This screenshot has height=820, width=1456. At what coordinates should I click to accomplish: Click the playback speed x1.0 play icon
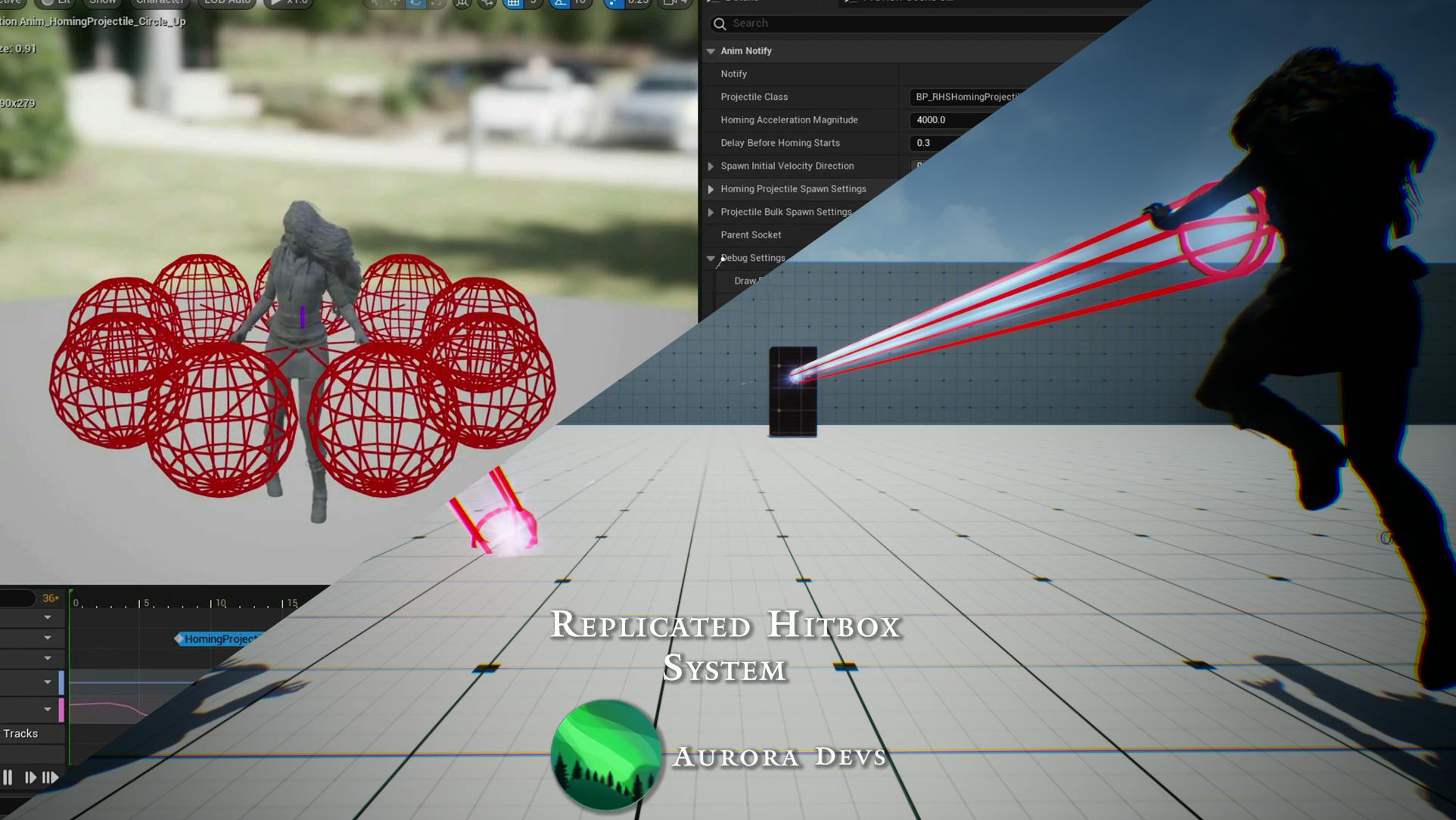pyautogui.click(x=277, y=2)
